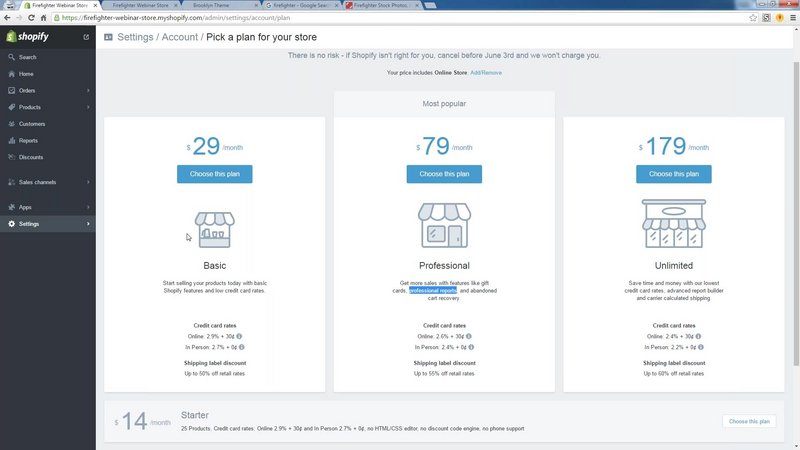Click the browser Home icon
Image resolution: width=800 pixels, height=450 pixels.
(43, 17)
